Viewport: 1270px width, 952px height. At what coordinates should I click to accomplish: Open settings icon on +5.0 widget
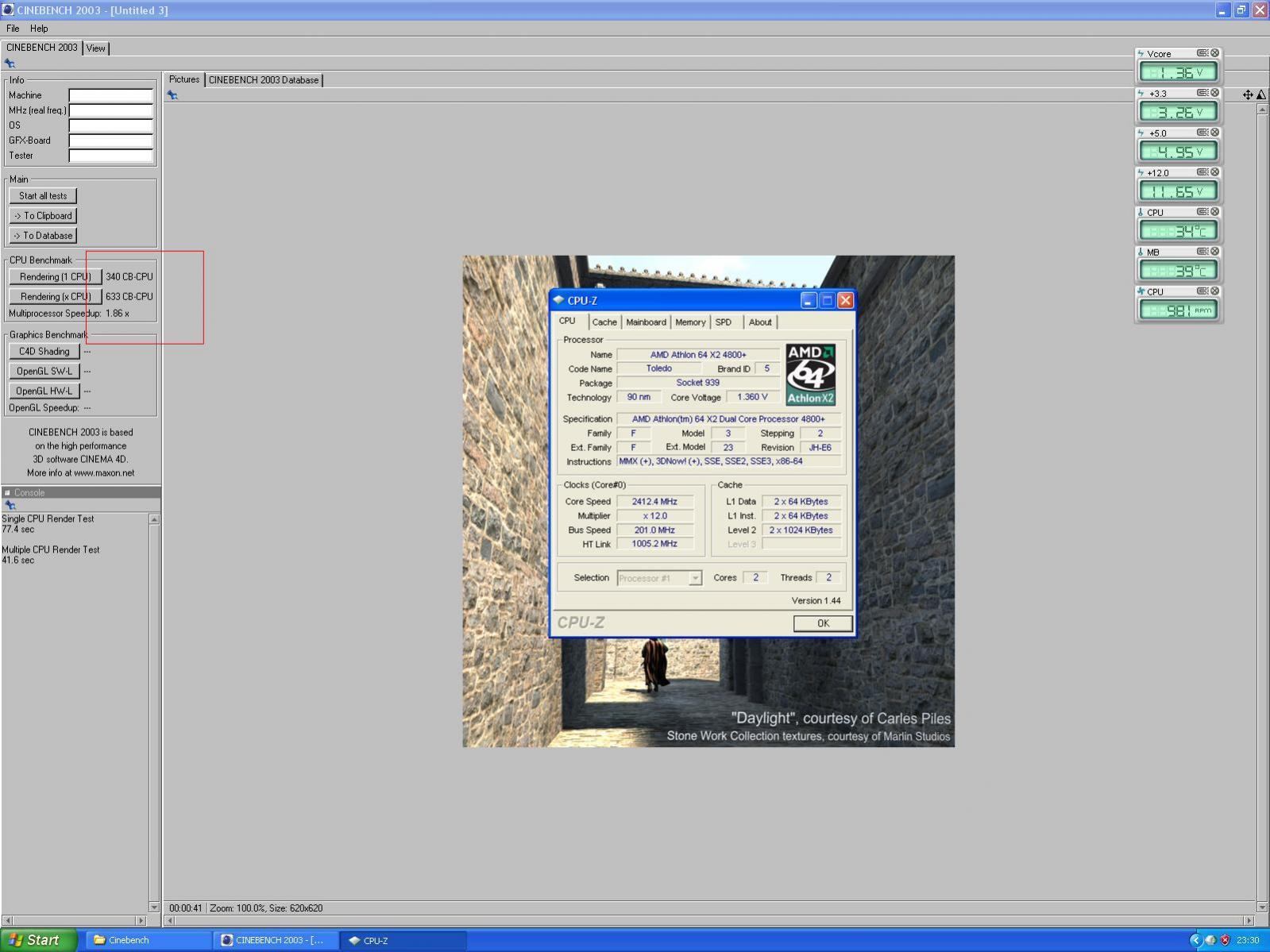tap(1202, 133)
